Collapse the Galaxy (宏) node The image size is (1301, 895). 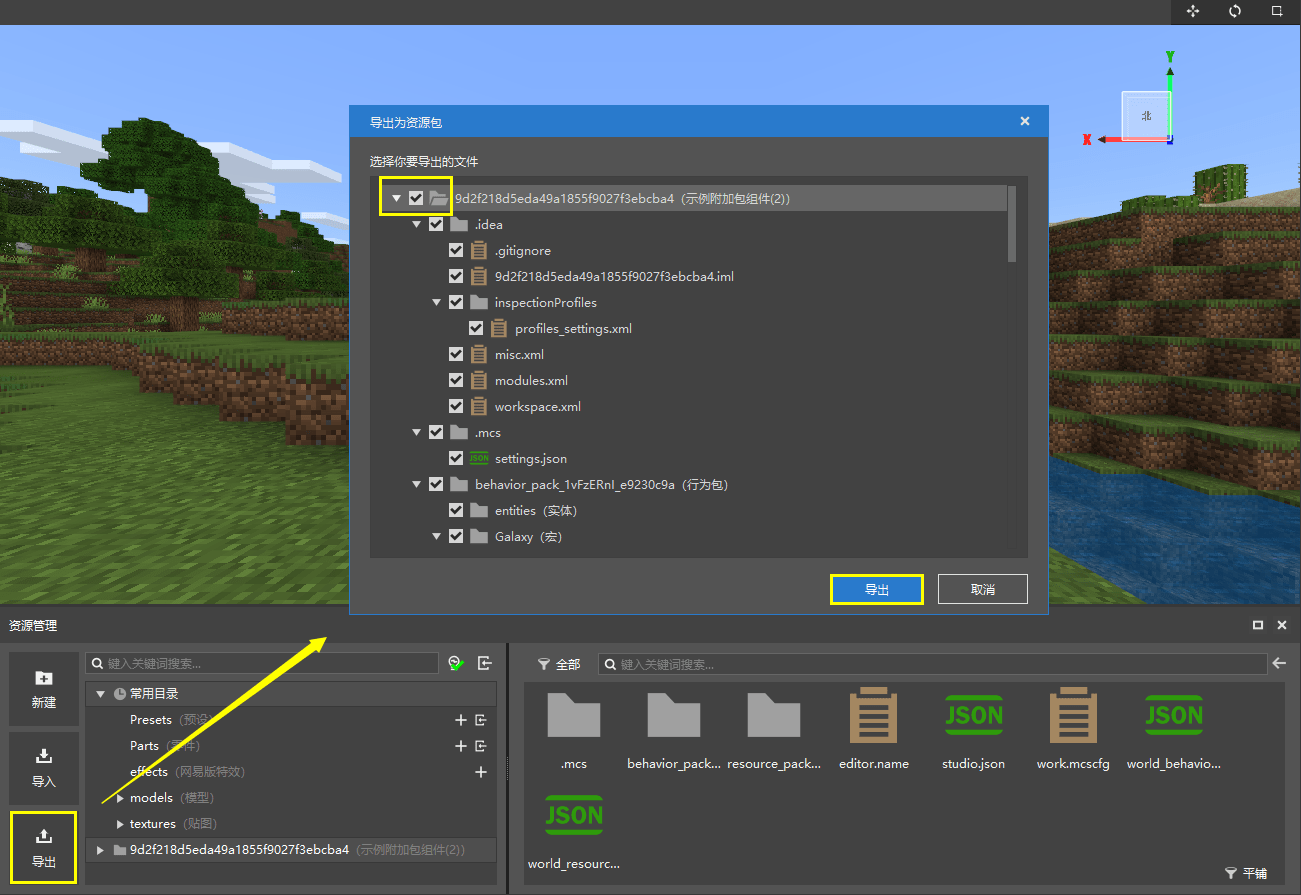point(437,536)
